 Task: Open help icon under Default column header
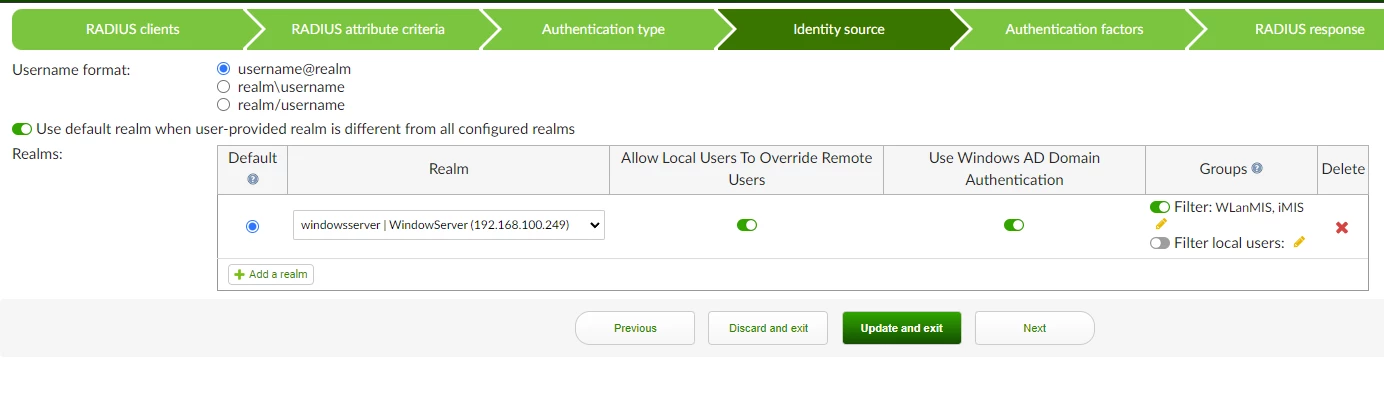(253, 179)
